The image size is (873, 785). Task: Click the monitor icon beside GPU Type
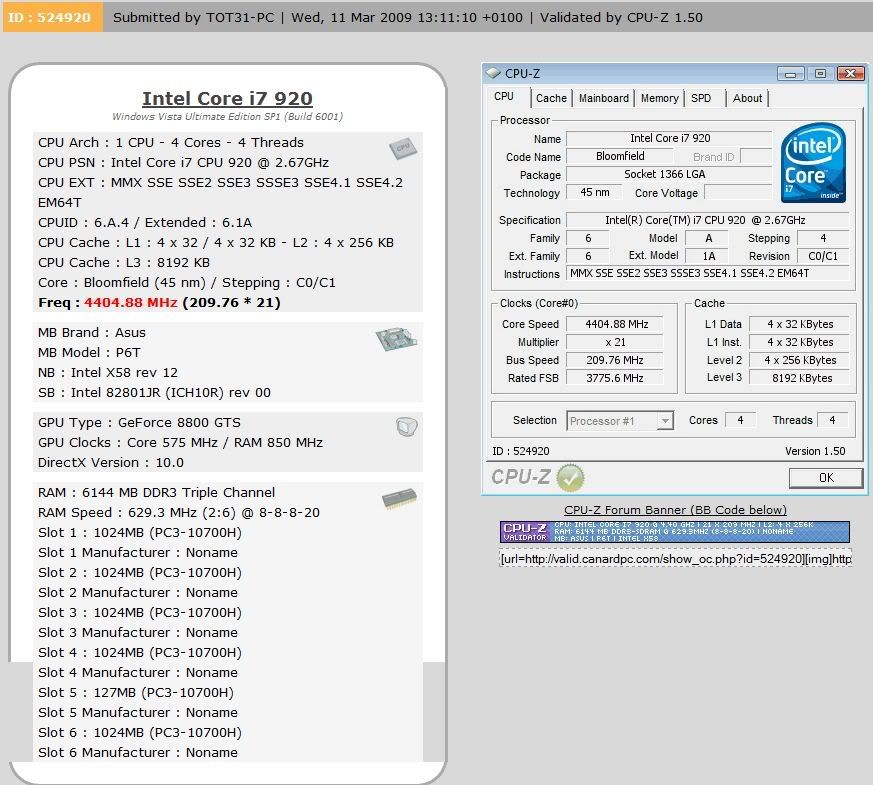point(406,427)
